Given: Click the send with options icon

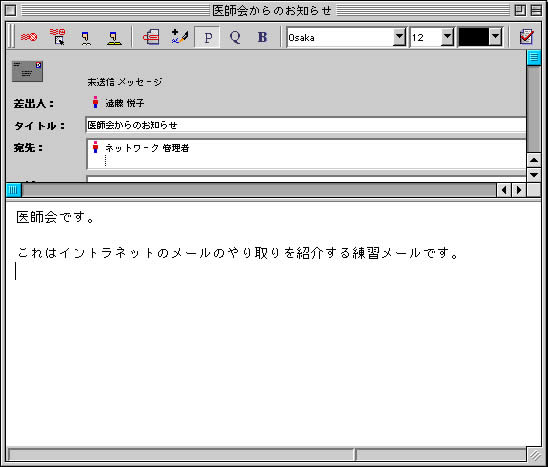Looking at the screenshot, I should [x=57, y=37].
